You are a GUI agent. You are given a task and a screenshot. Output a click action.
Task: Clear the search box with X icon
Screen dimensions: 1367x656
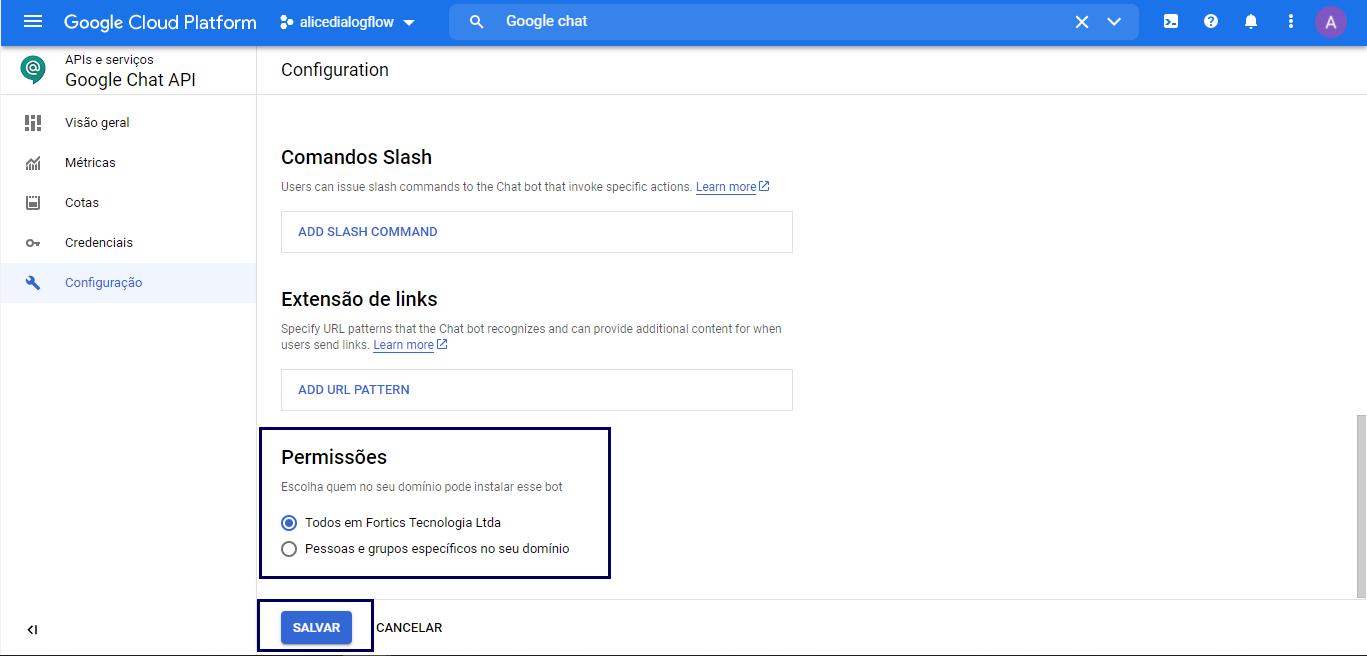tap(1081, 22)
